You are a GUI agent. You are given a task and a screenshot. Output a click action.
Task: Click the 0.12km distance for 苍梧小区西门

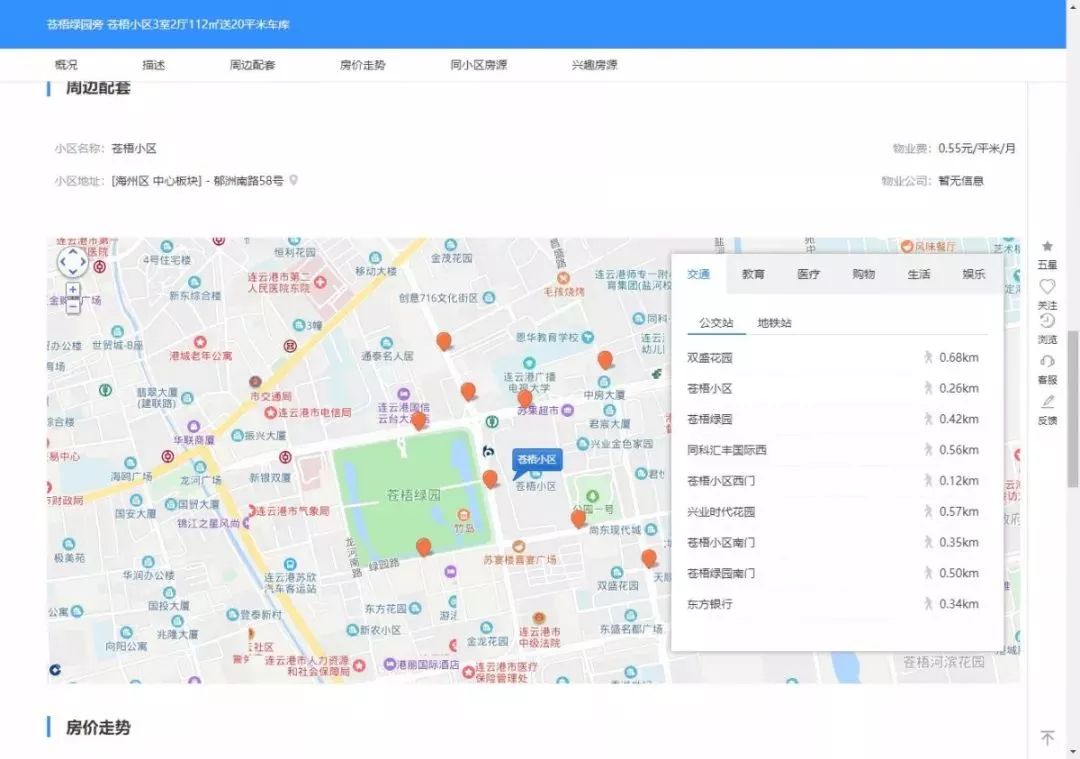pos(959,481)
